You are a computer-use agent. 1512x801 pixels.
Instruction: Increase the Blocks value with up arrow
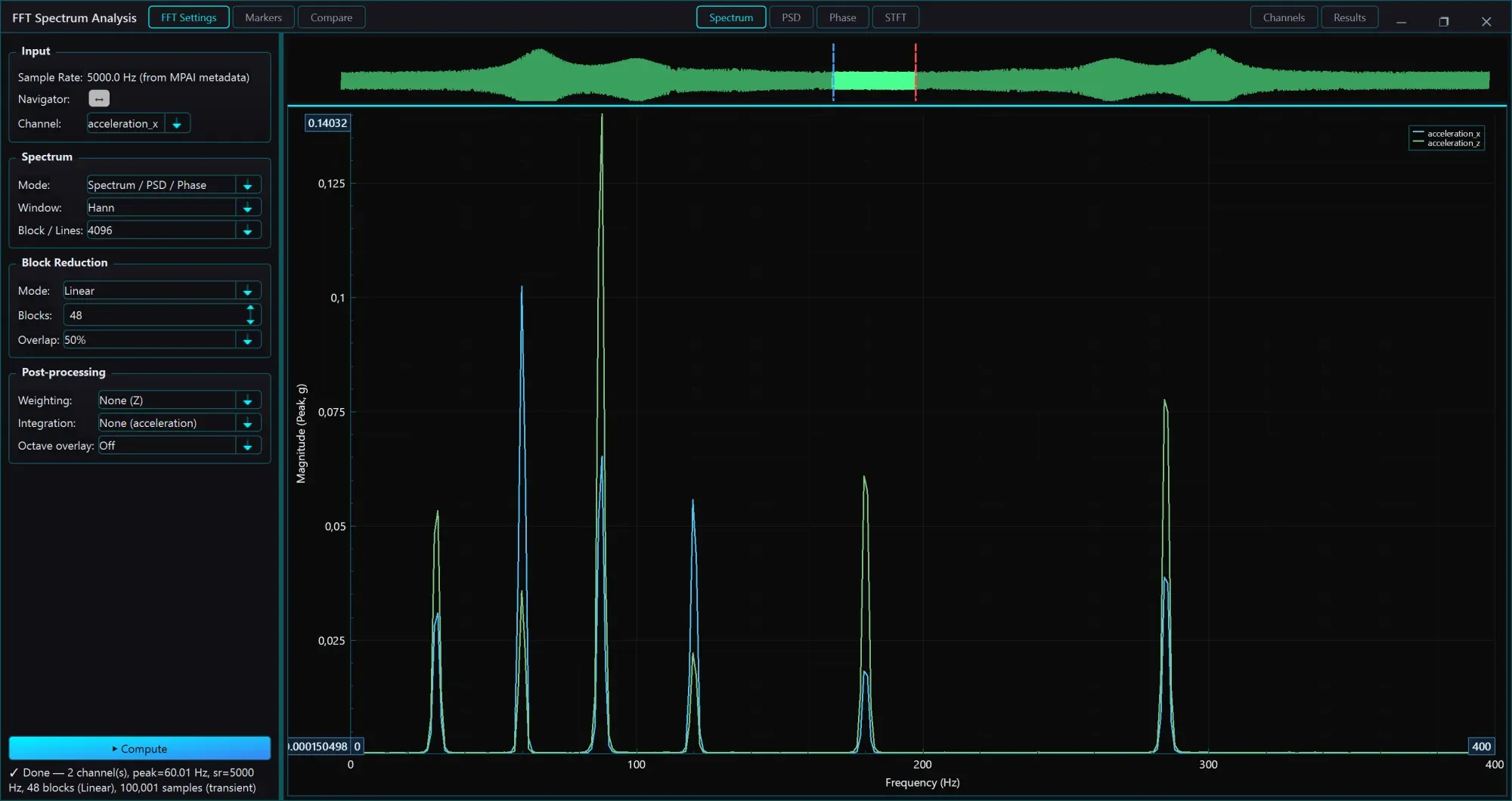250,309
